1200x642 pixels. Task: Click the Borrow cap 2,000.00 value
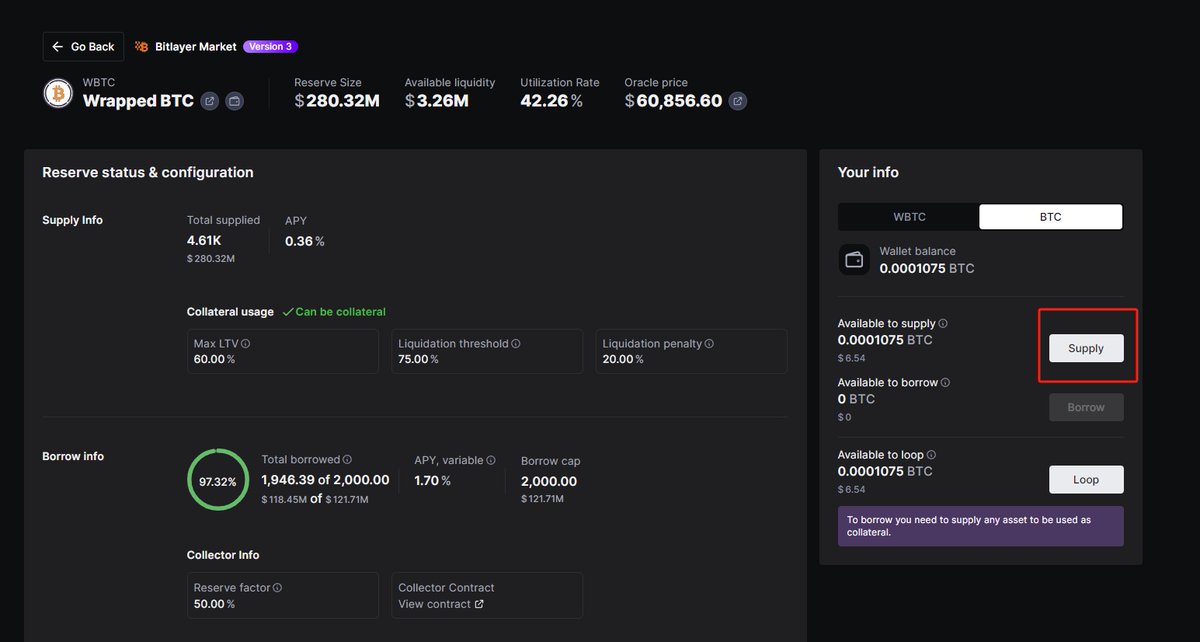click(x=549, y=481)
